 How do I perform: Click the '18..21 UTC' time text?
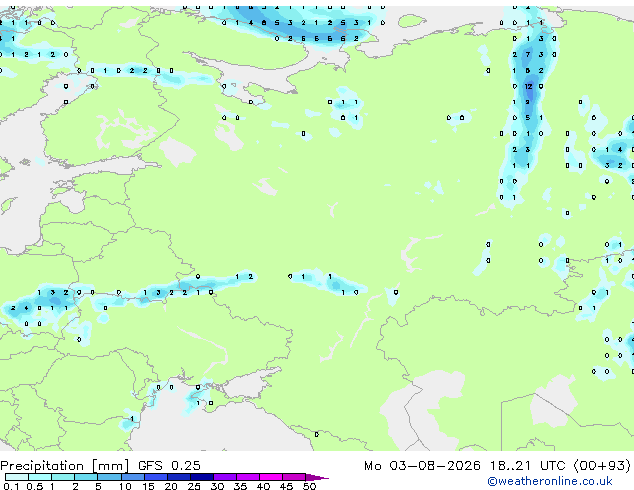[528, 465]
